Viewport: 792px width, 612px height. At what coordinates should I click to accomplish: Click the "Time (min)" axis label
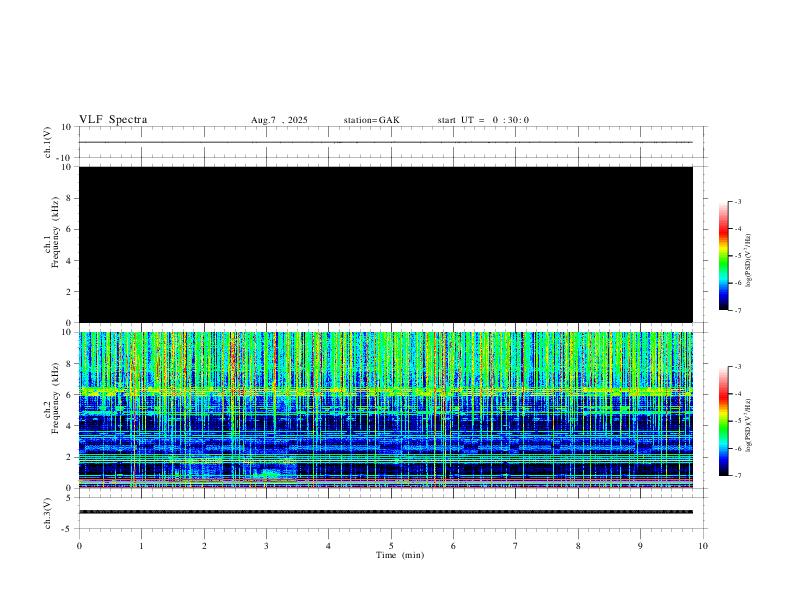400,555
